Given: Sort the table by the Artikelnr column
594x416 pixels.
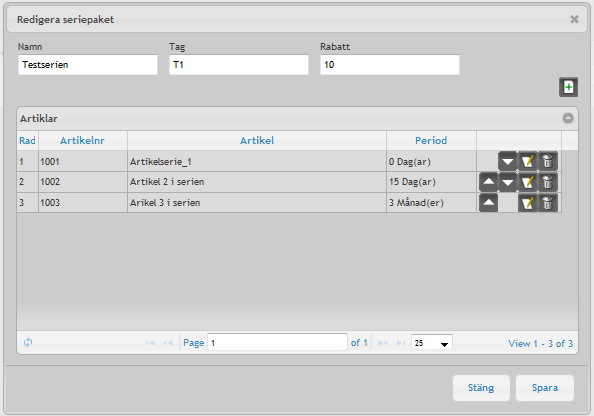Looking at the screenshot, I should pos(83,141).
